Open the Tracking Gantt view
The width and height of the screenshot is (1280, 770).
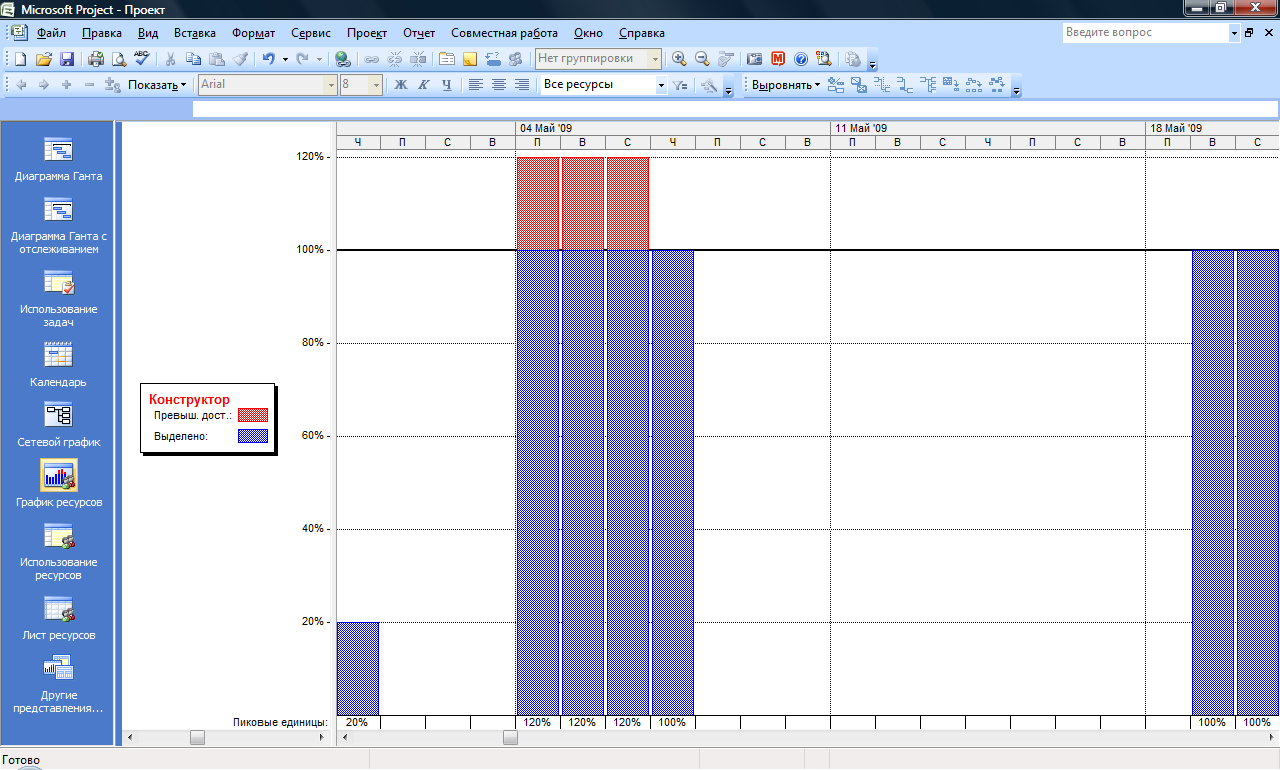pos(58,225)
